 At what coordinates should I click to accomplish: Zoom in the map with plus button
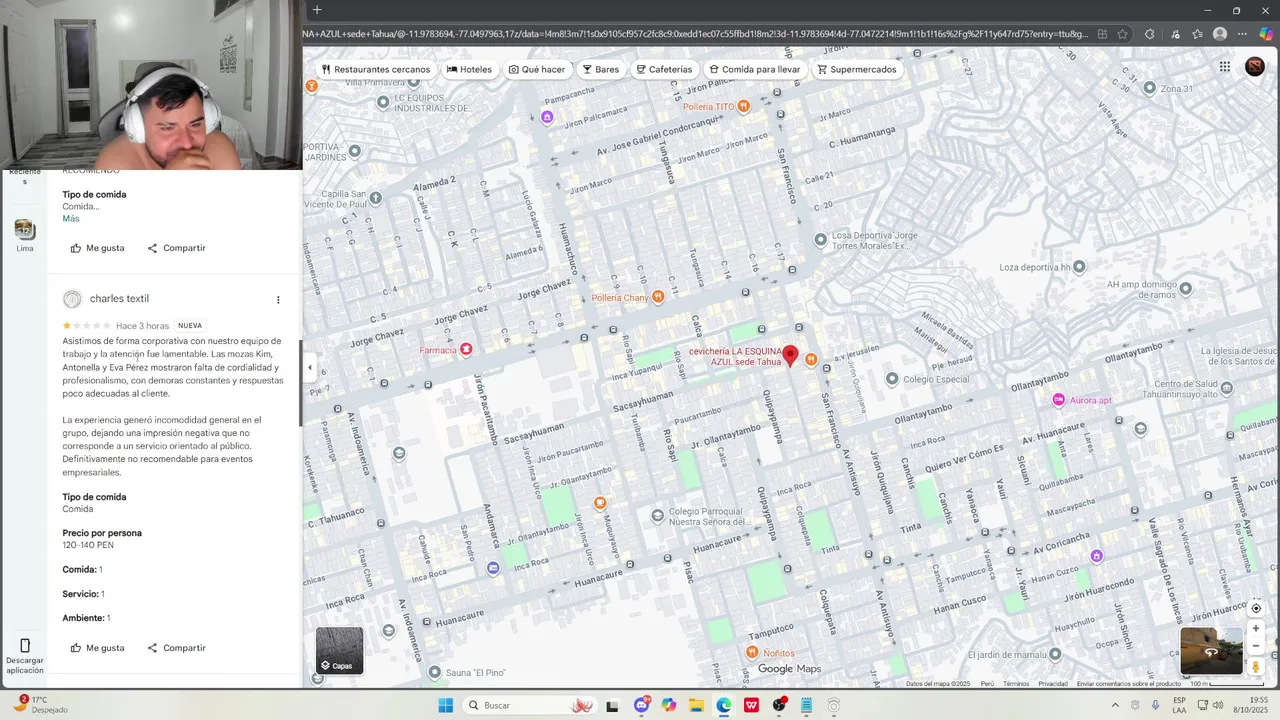[x=1256, y=629]
